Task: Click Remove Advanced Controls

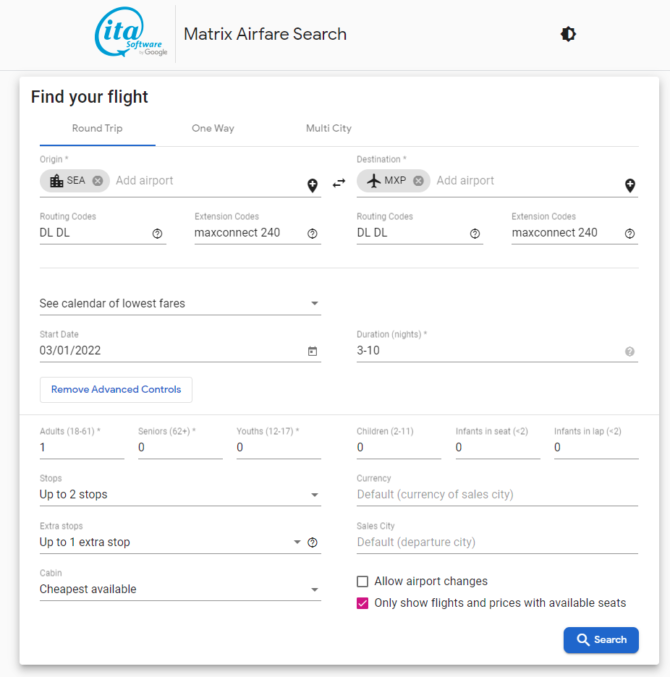Action: (116, 389)
